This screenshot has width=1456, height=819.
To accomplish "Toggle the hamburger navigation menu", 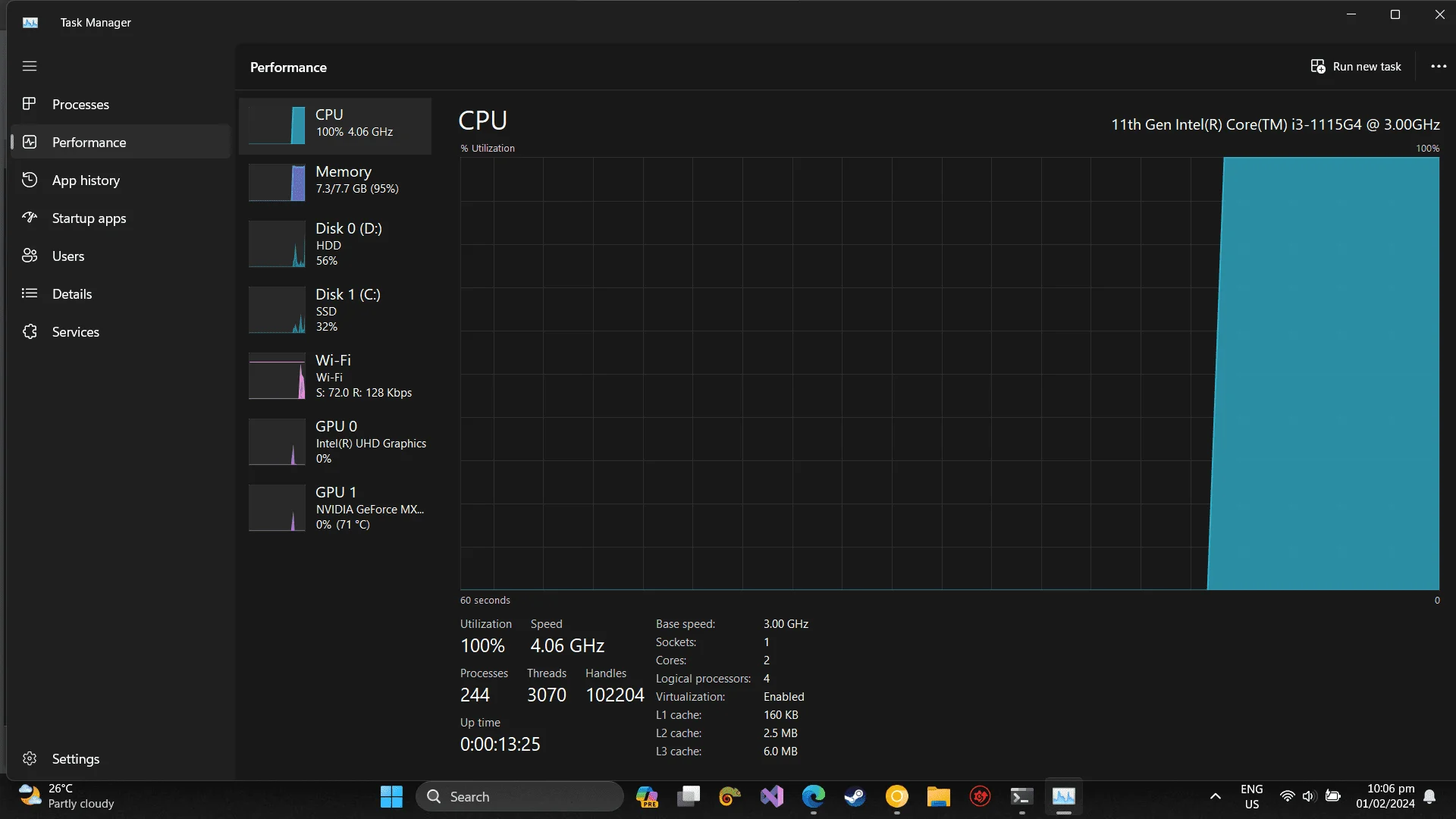I will pyautogui.click(x=30, y=66).
